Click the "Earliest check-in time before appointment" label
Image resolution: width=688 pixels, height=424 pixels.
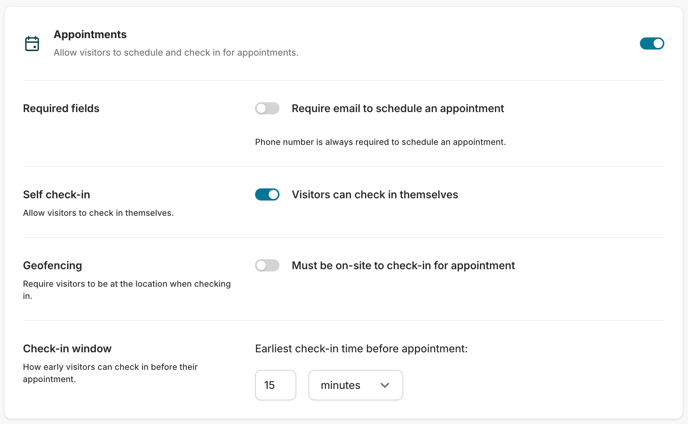(x=361, y=349)
